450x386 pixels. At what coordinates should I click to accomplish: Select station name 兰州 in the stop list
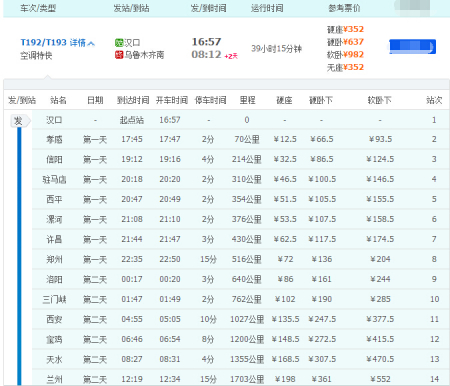[54, 379]
